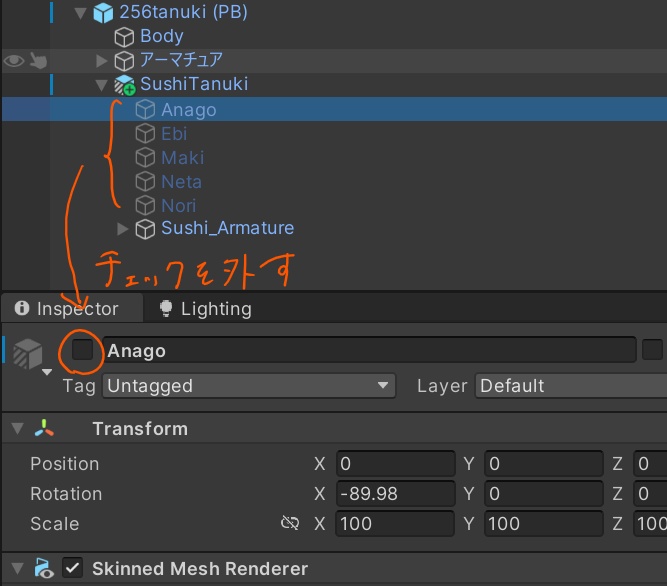Uncheck the Skinned Mesh Renderer enabled checkbox
This screenshot has height=586, width=667.
72,569
